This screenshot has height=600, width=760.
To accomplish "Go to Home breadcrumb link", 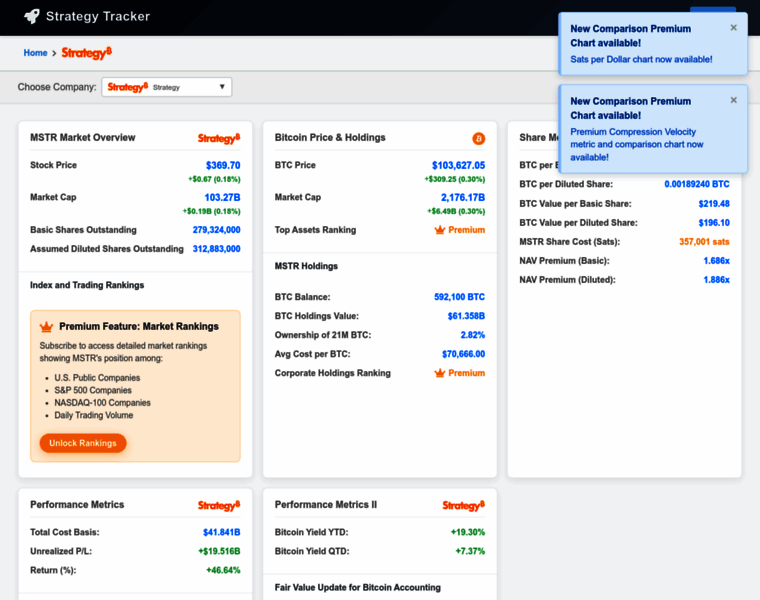I will [x=35, y=53].
